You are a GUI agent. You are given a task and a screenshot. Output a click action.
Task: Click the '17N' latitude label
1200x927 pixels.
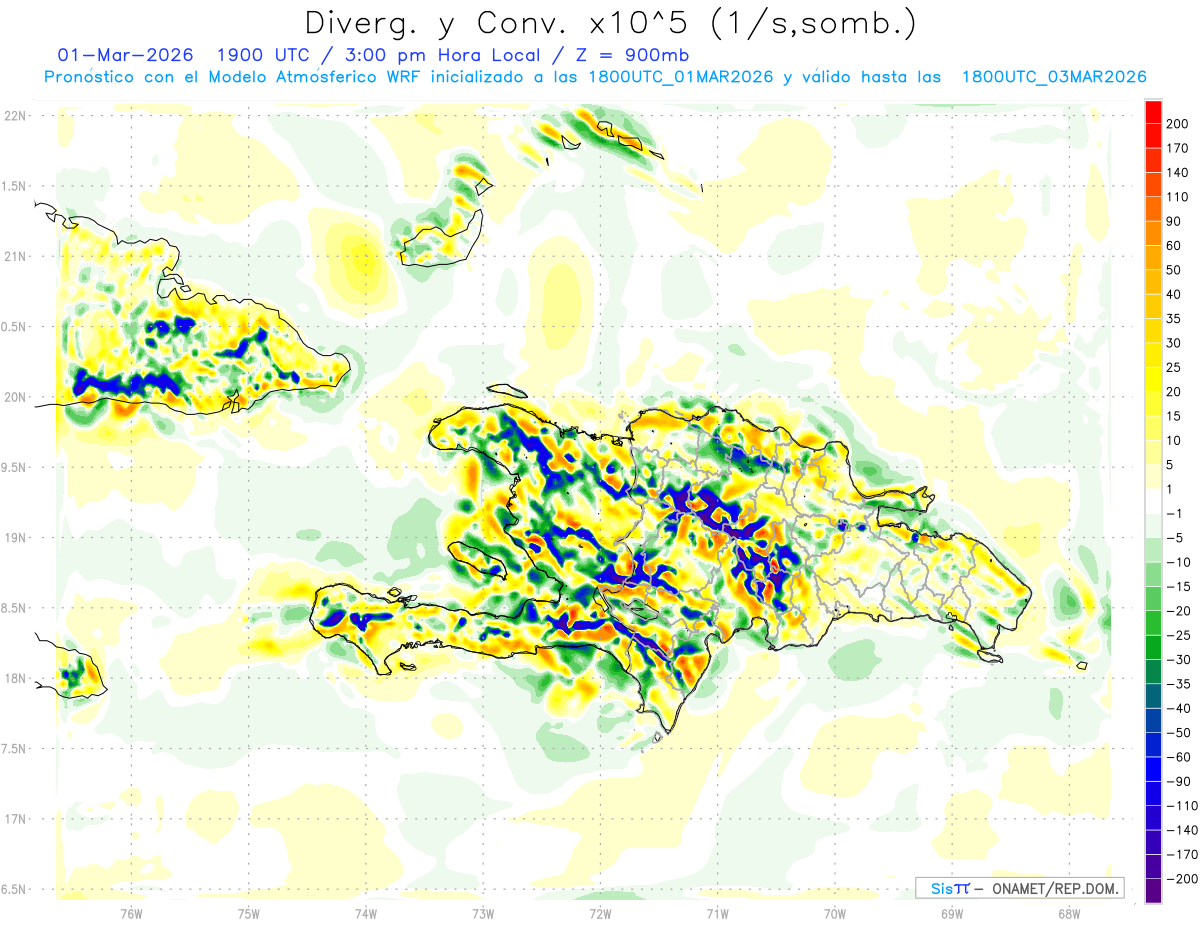pyautogui.click(x=14, y=819)
